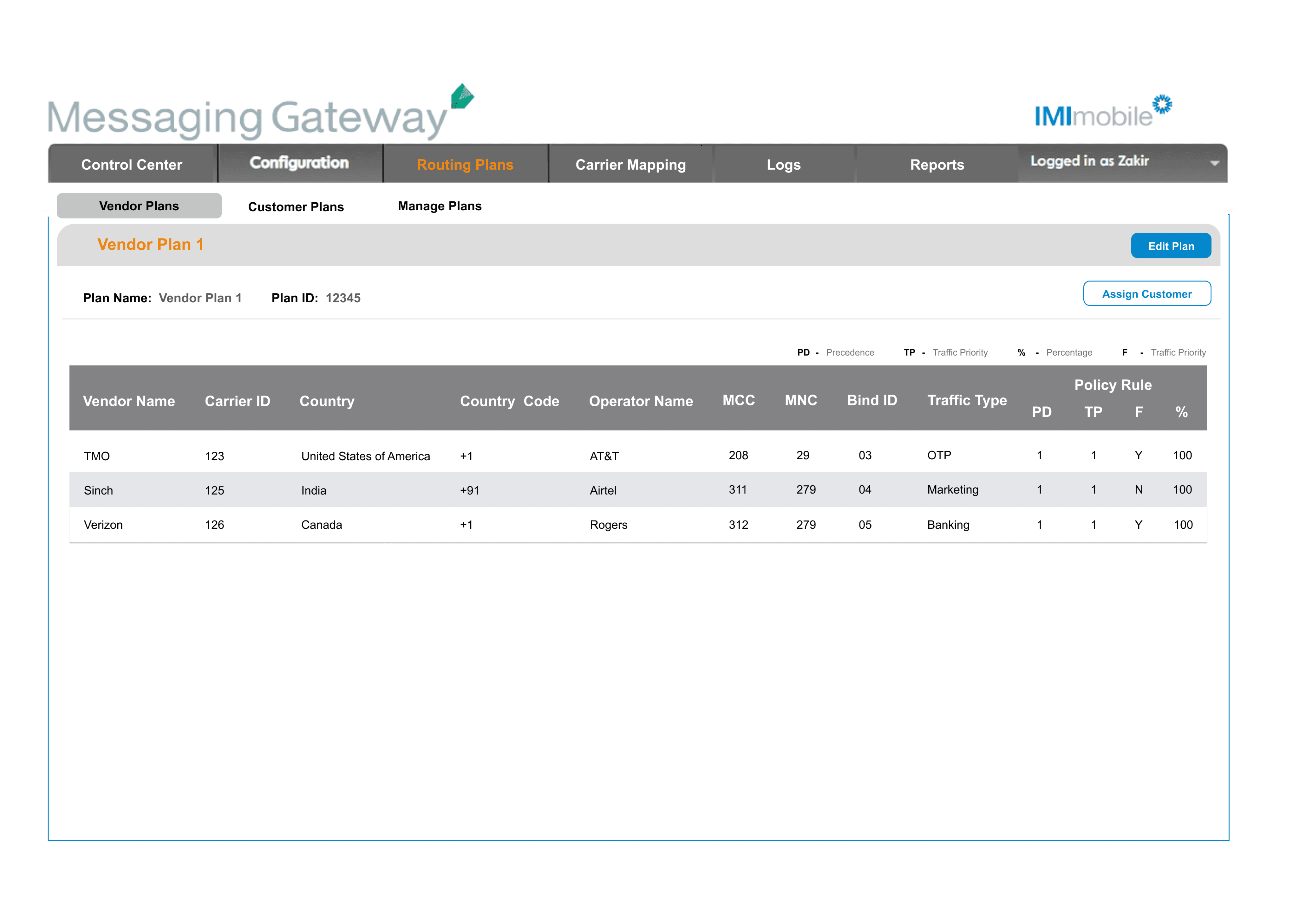Click MCC value 208
1299x924 pixels.
[x=738, y=455]
